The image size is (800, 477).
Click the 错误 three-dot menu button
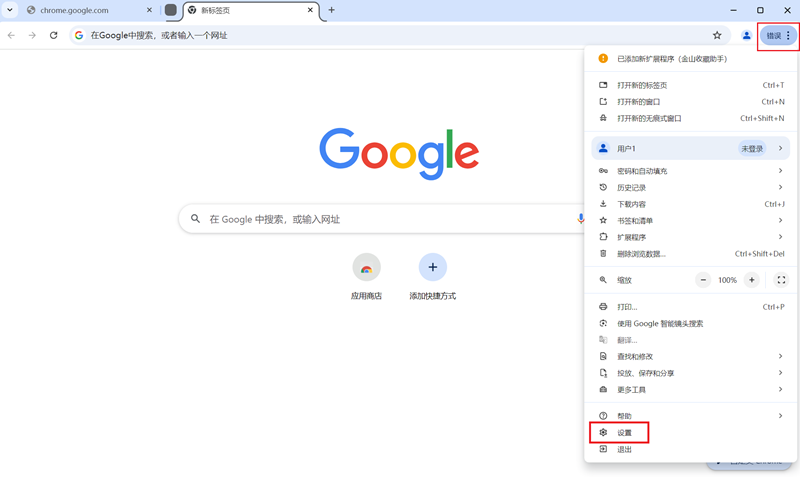point(778,35)
